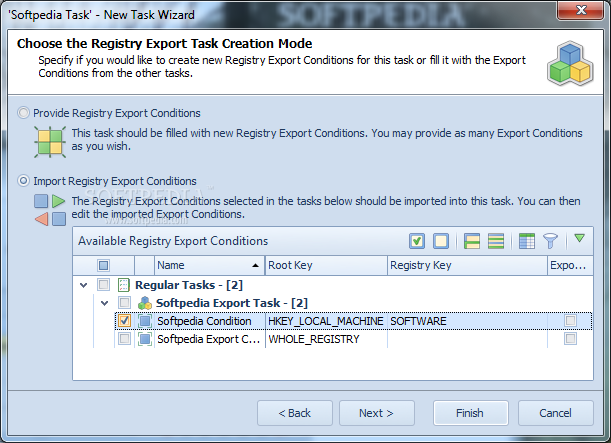Click the Next button
611x443 pixels.
tap(376, 413)
